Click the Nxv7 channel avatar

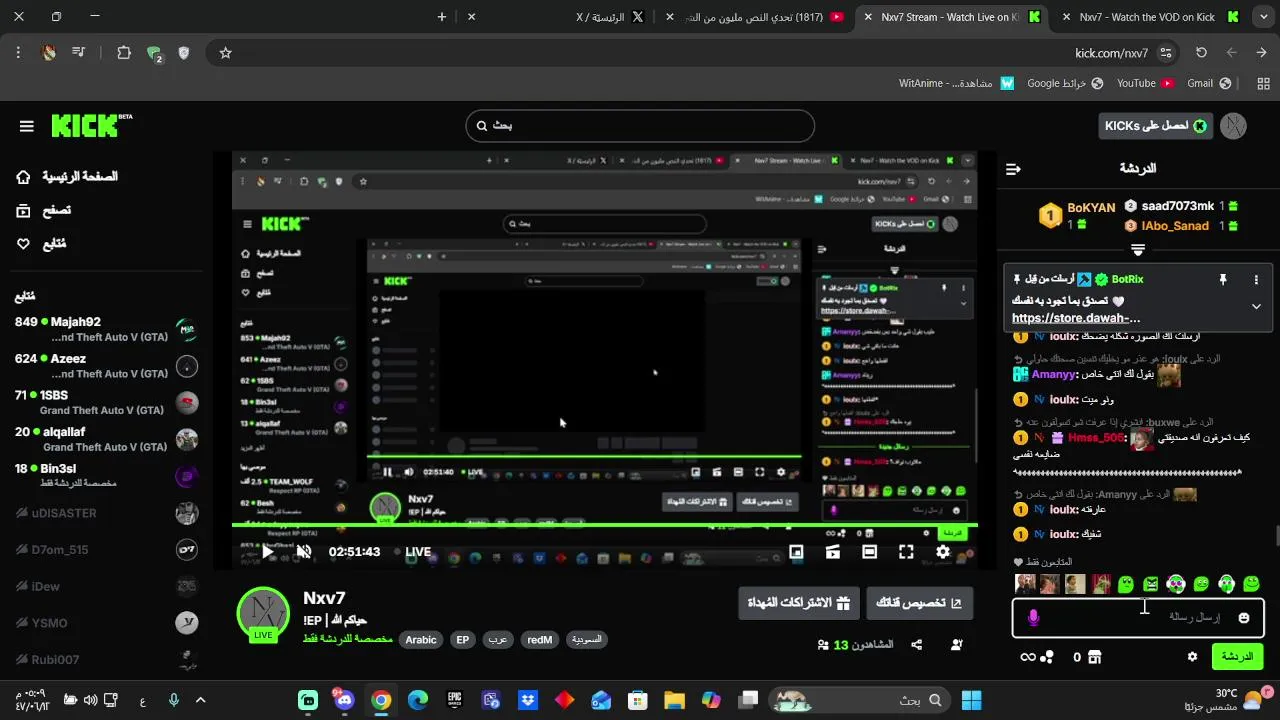[x=263, y=613]
